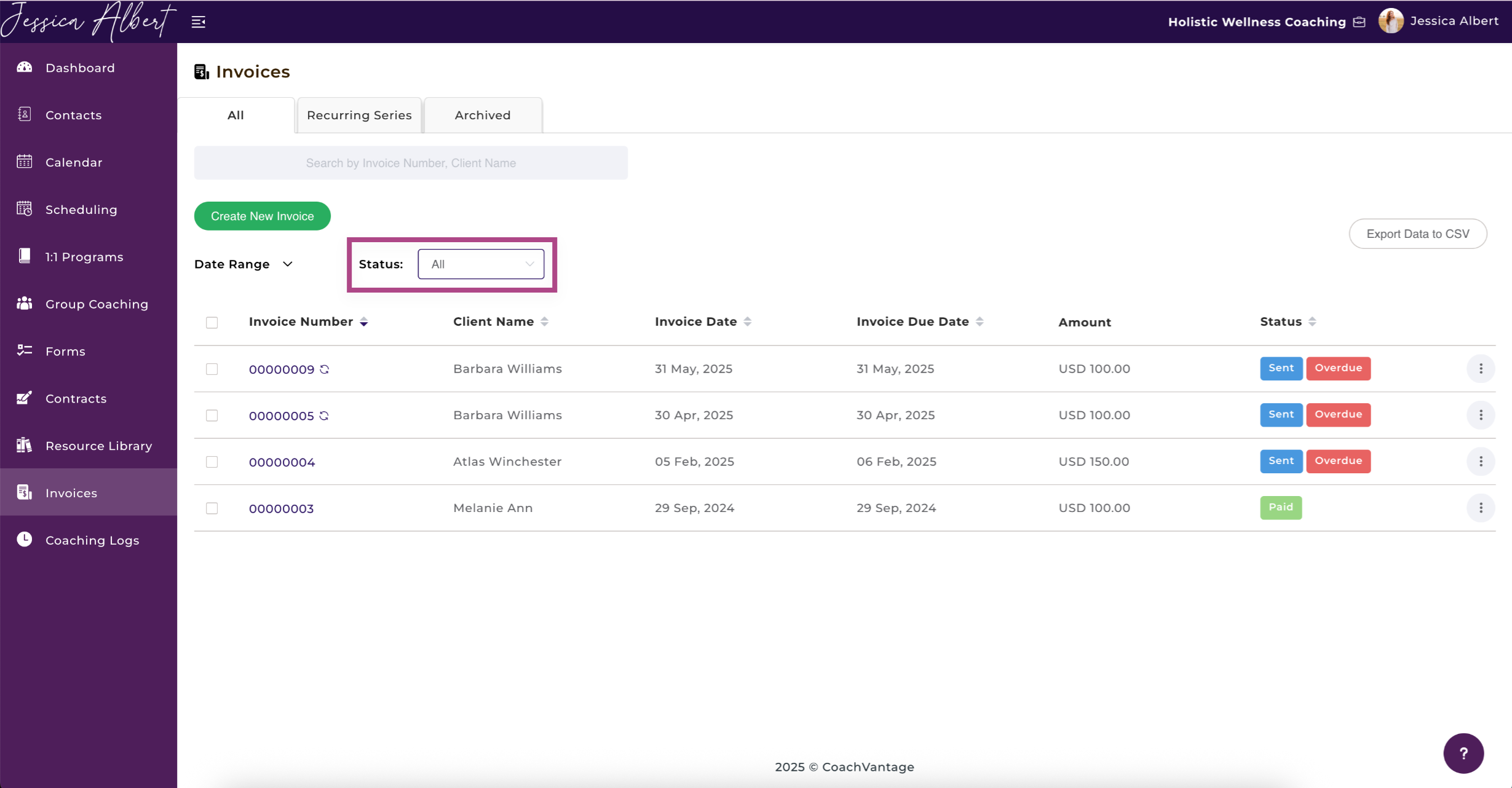Open the help question mark bubble

tap(1463, 753)
